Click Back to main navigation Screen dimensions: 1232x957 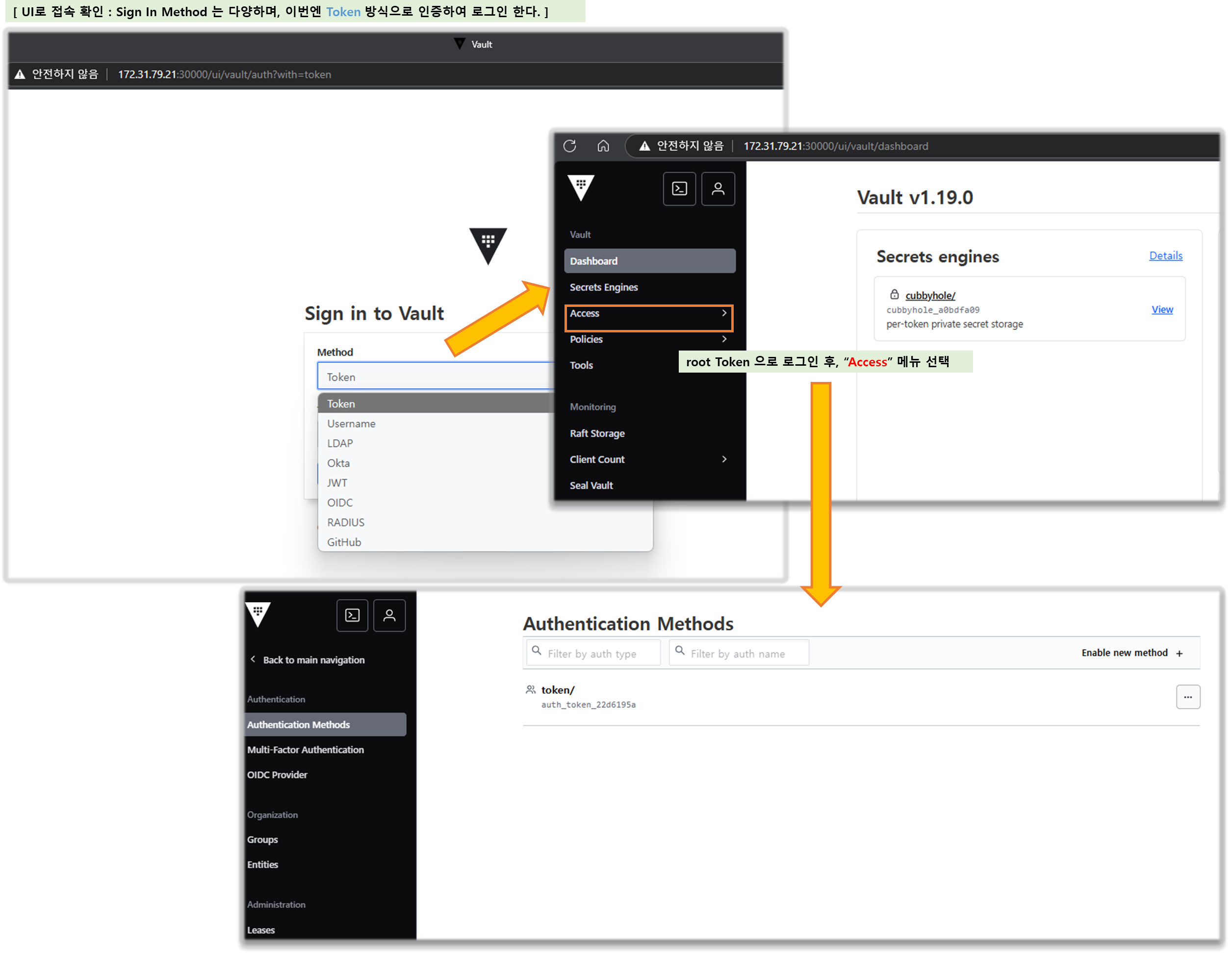click(x=314, y=659)
